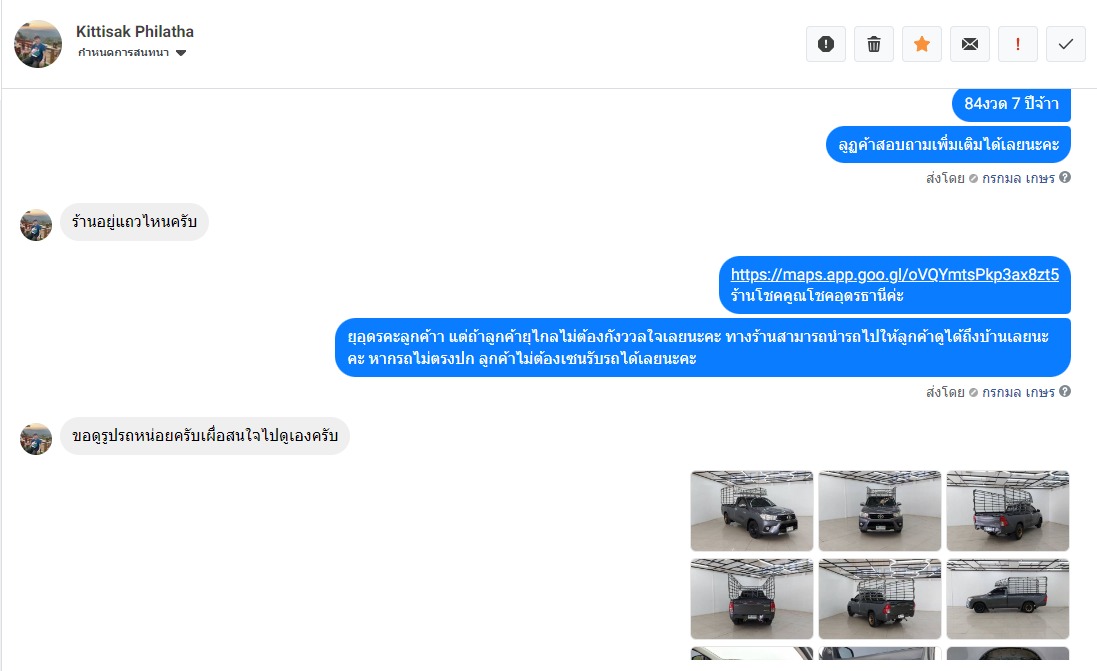Open the Google Maps shop location link
The width and height of the screenshot is (1097, 671).
[x=895, y=274]
